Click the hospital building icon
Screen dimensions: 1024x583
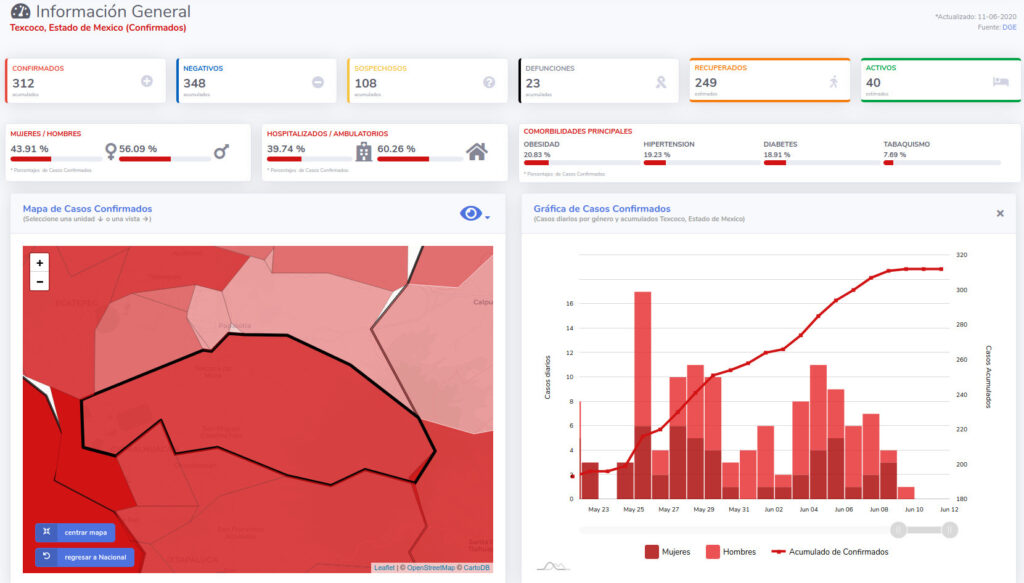(364, 152)
